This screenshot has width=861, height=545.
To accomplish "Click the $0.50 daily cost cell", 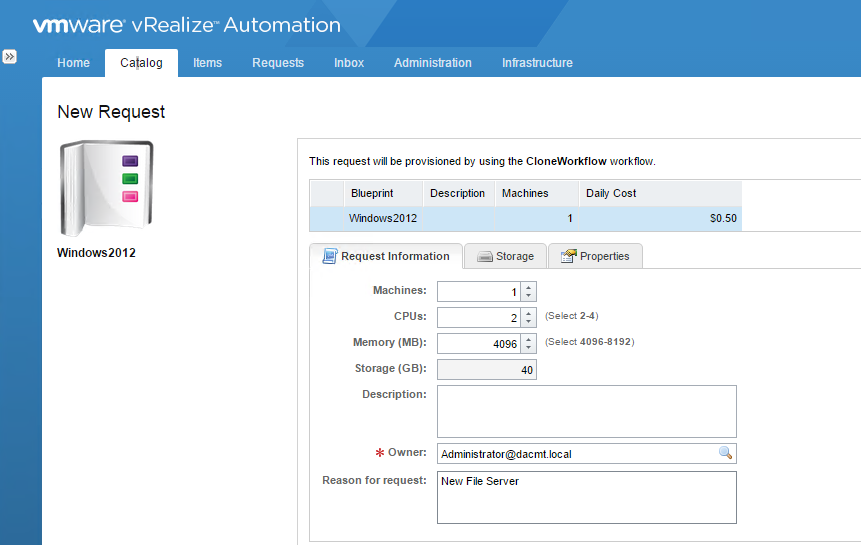I will pyautogui.click(x=660, y=218).
